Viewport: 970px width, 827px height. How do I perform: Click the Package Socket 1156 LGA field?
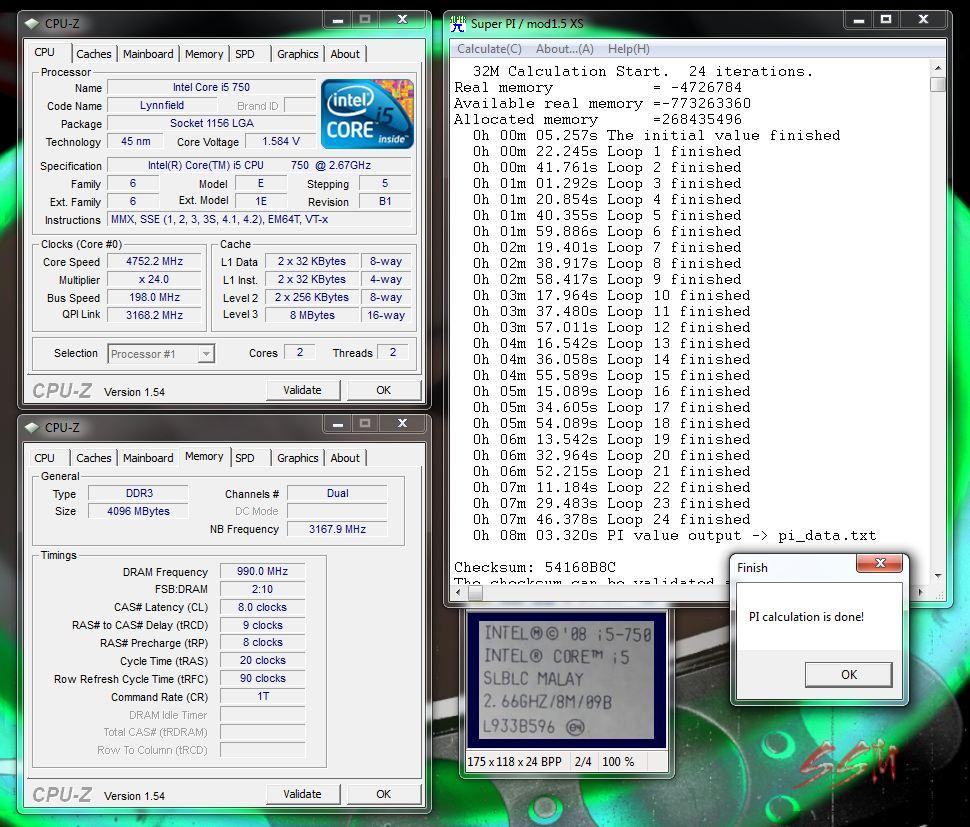tap(212, 124)
